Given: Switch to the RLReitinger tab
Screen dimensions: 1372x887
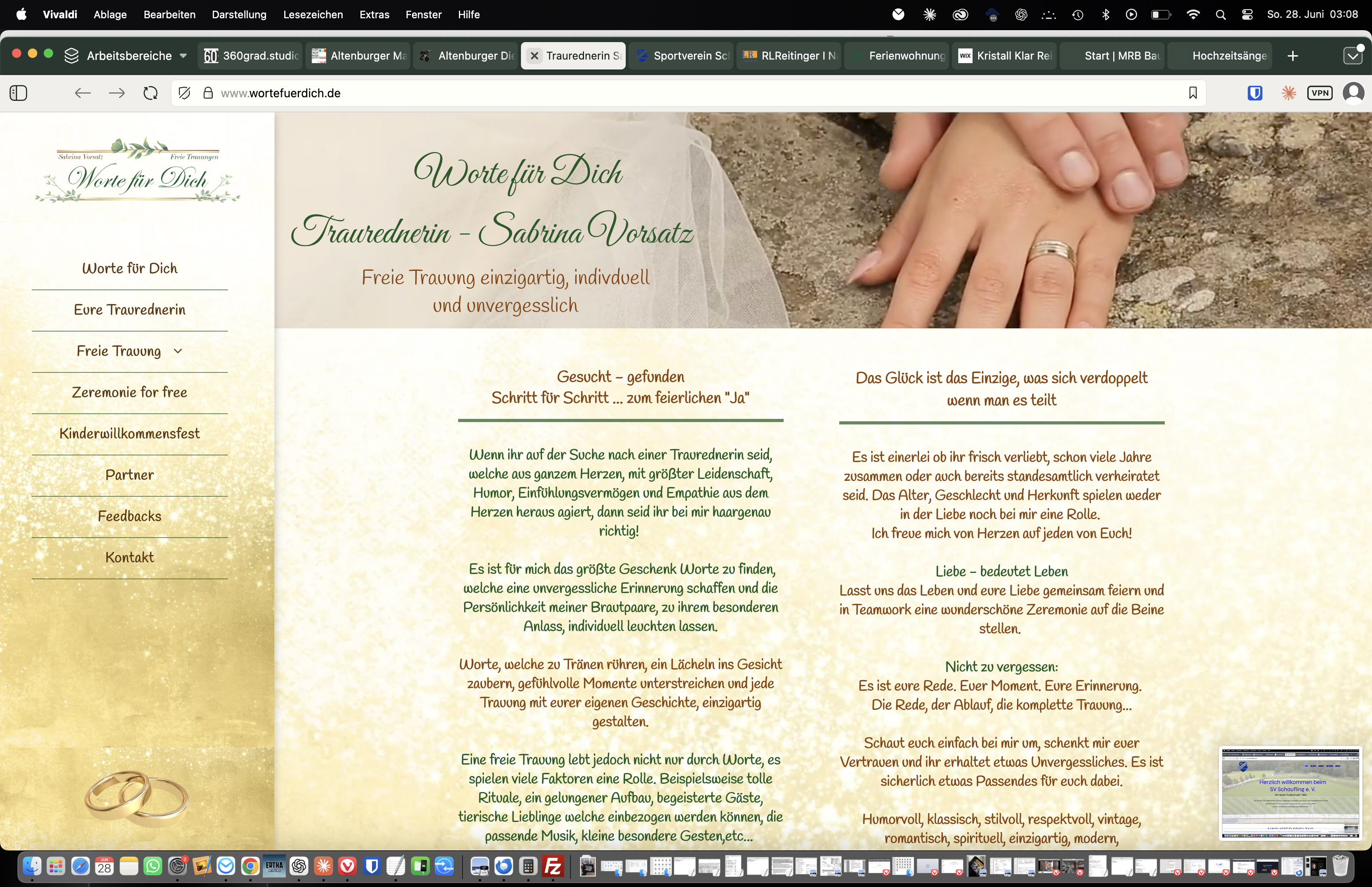Looking at the screenshot, I should coord(789,56).
